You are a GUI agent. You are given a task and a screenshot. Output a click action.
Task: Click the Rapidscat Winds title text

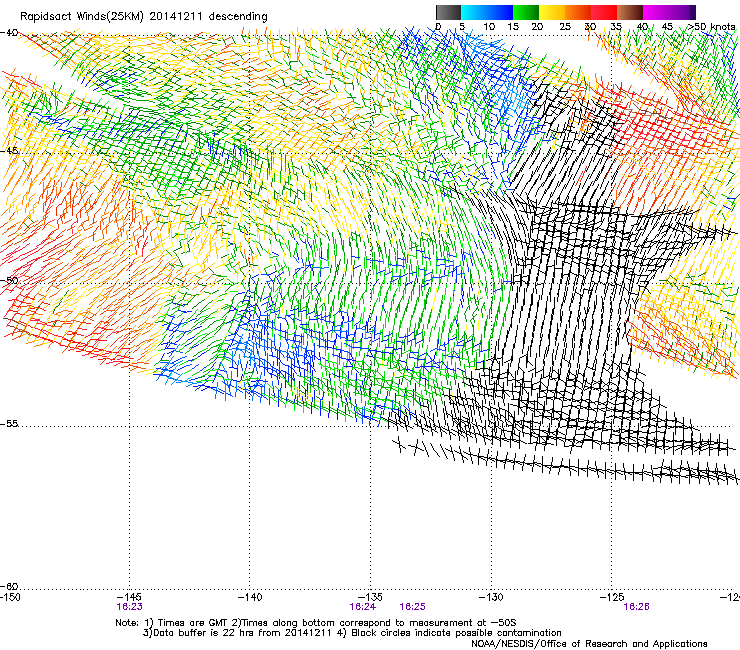pos(143,17)
